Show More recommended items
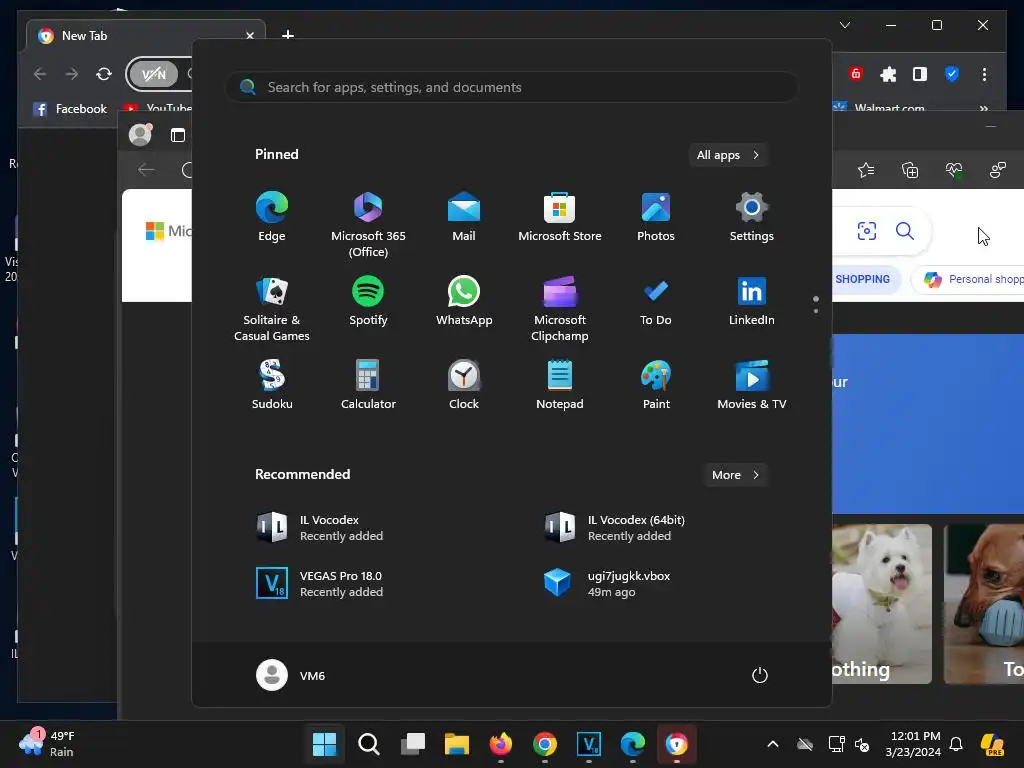Image resolution: width=1024 pixels, height=768 pixels. point(735,475)
